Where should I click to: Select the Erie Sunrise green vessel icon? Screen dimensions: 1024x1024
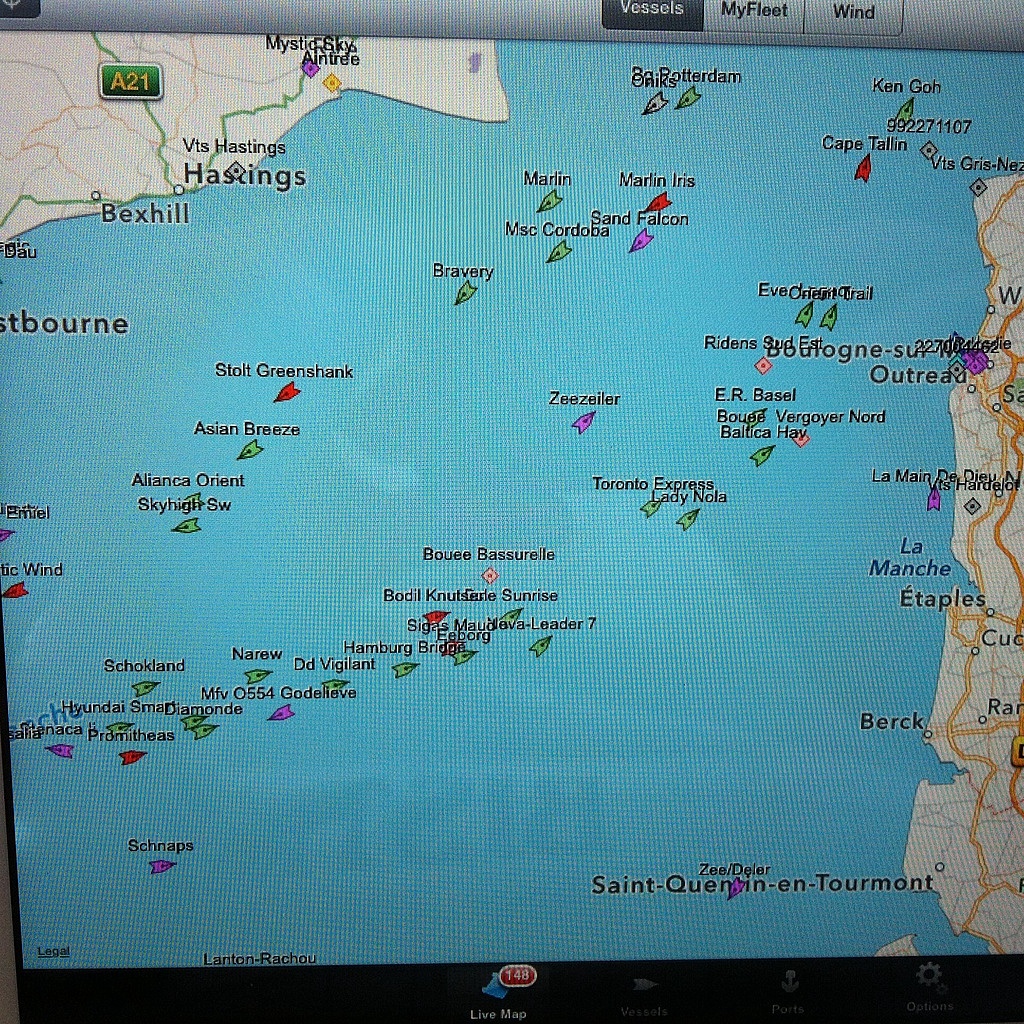tap(511, 615)
